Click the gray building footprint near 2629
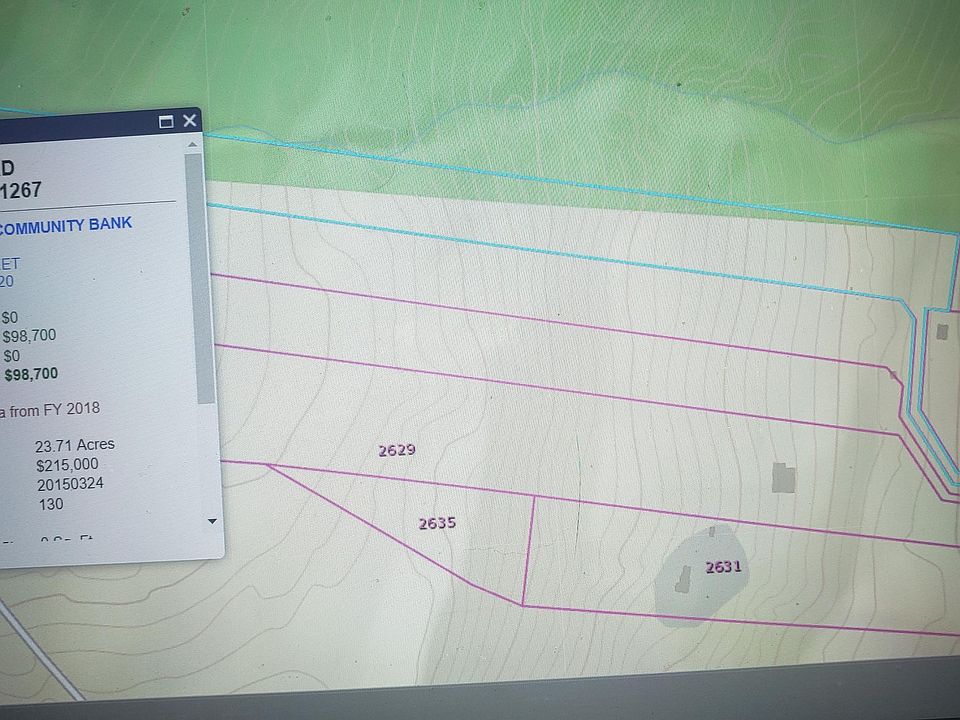960x720 pixels. pyautogui.click(x=783, y=478)
